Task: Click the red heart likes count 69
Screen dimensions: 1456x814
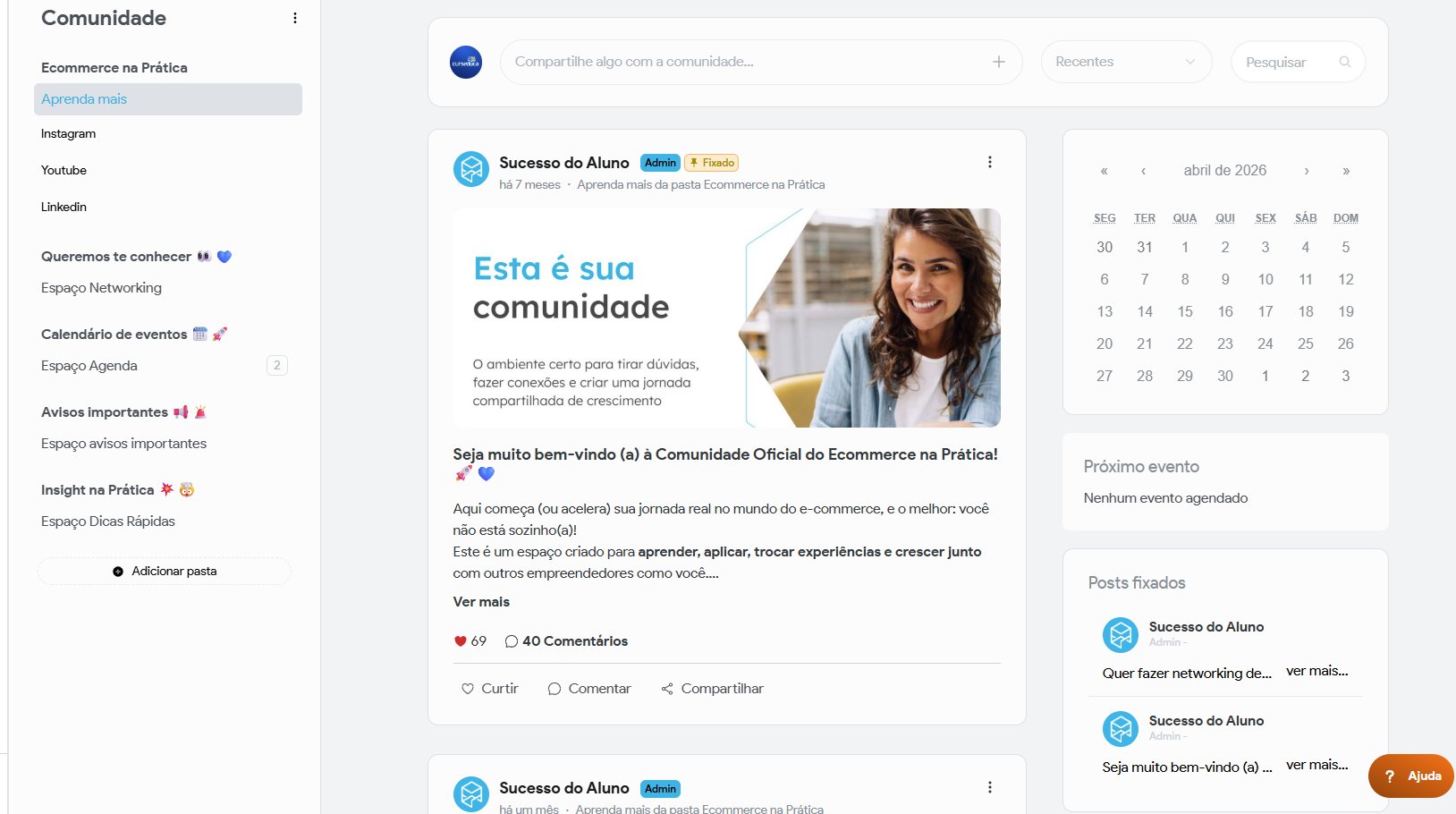Action: point(470,641)
